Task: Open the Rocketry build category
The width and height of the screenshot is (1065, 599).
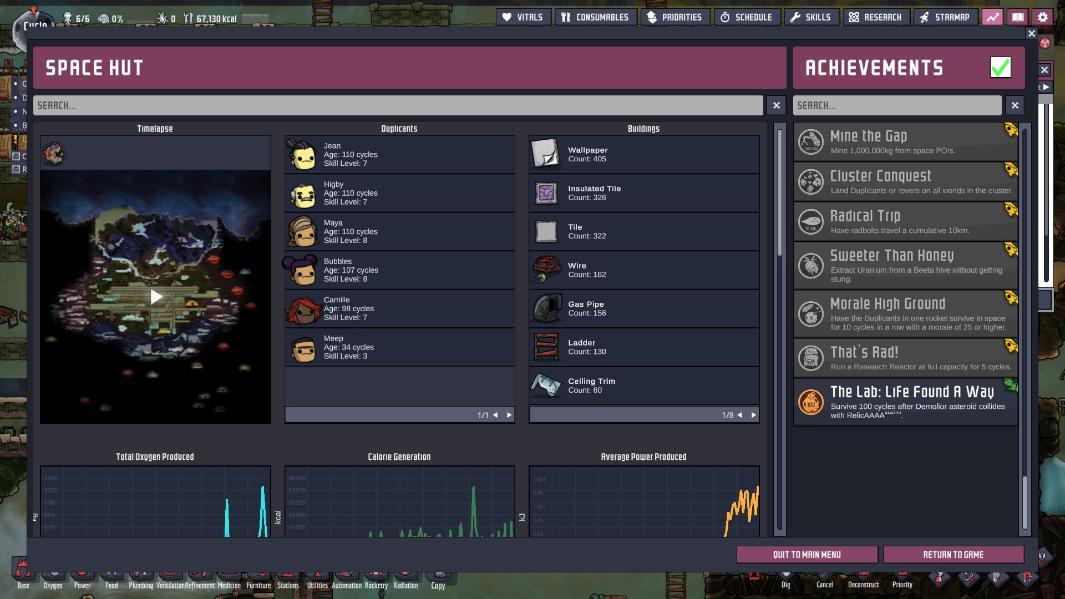Action: click(376, 579)
